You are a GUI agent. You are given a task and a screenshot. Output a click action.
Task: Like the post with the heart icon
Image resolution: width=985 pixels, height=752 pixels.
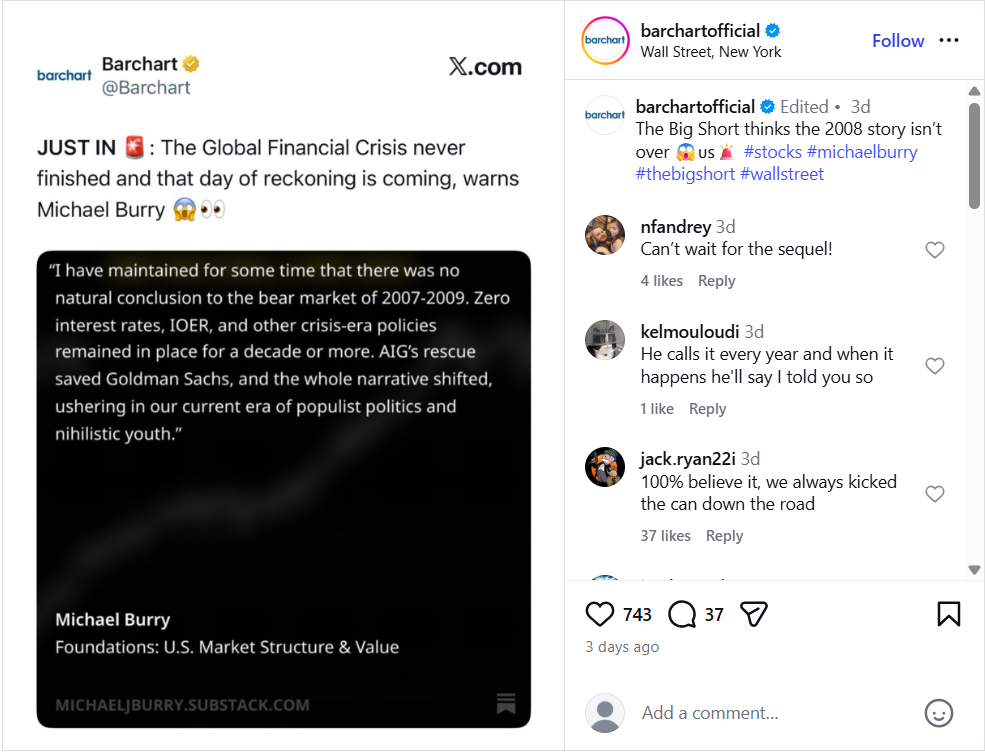pos(600,614)
